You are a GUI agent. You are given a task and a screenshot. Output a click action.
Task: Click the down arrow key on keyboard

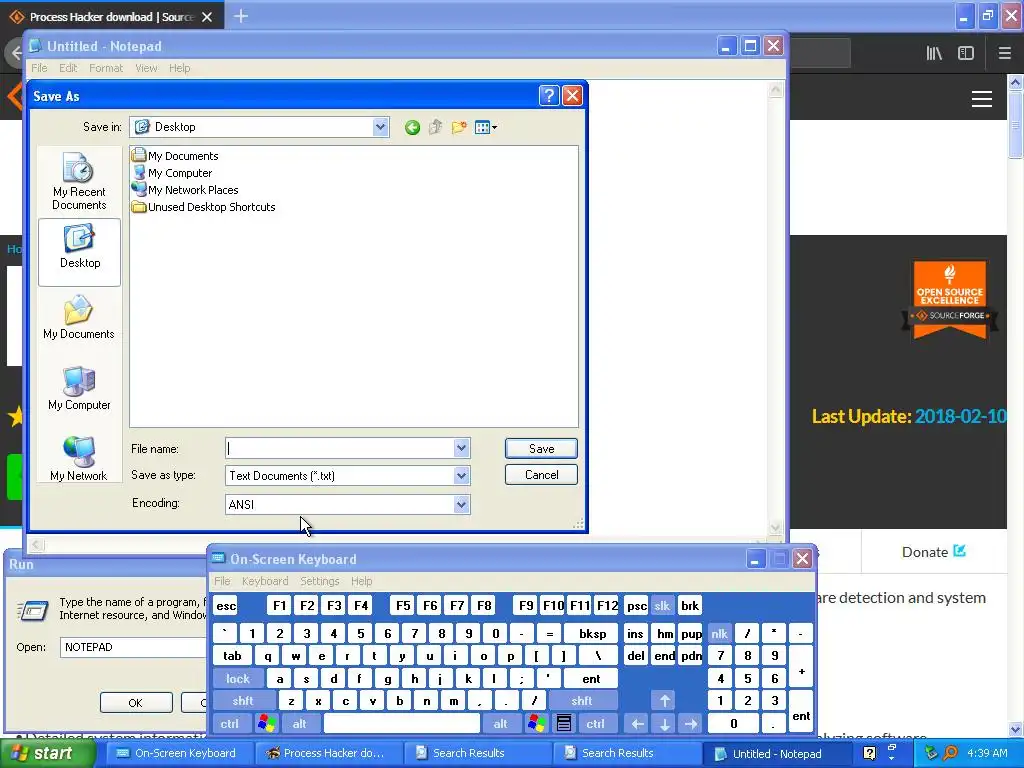point(665,724)
